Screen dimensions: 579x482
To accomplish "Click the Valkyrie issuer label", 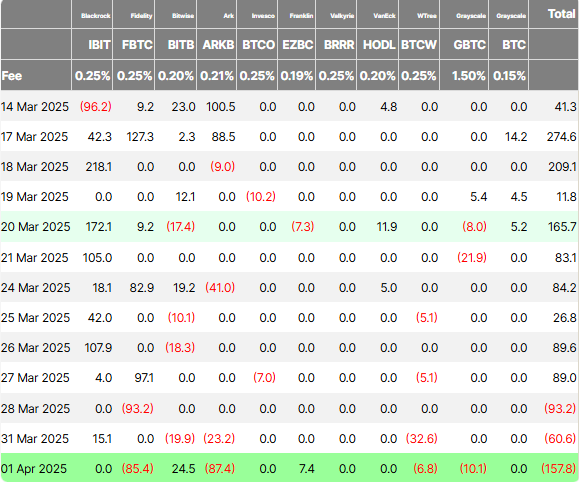I will point(342,16).
